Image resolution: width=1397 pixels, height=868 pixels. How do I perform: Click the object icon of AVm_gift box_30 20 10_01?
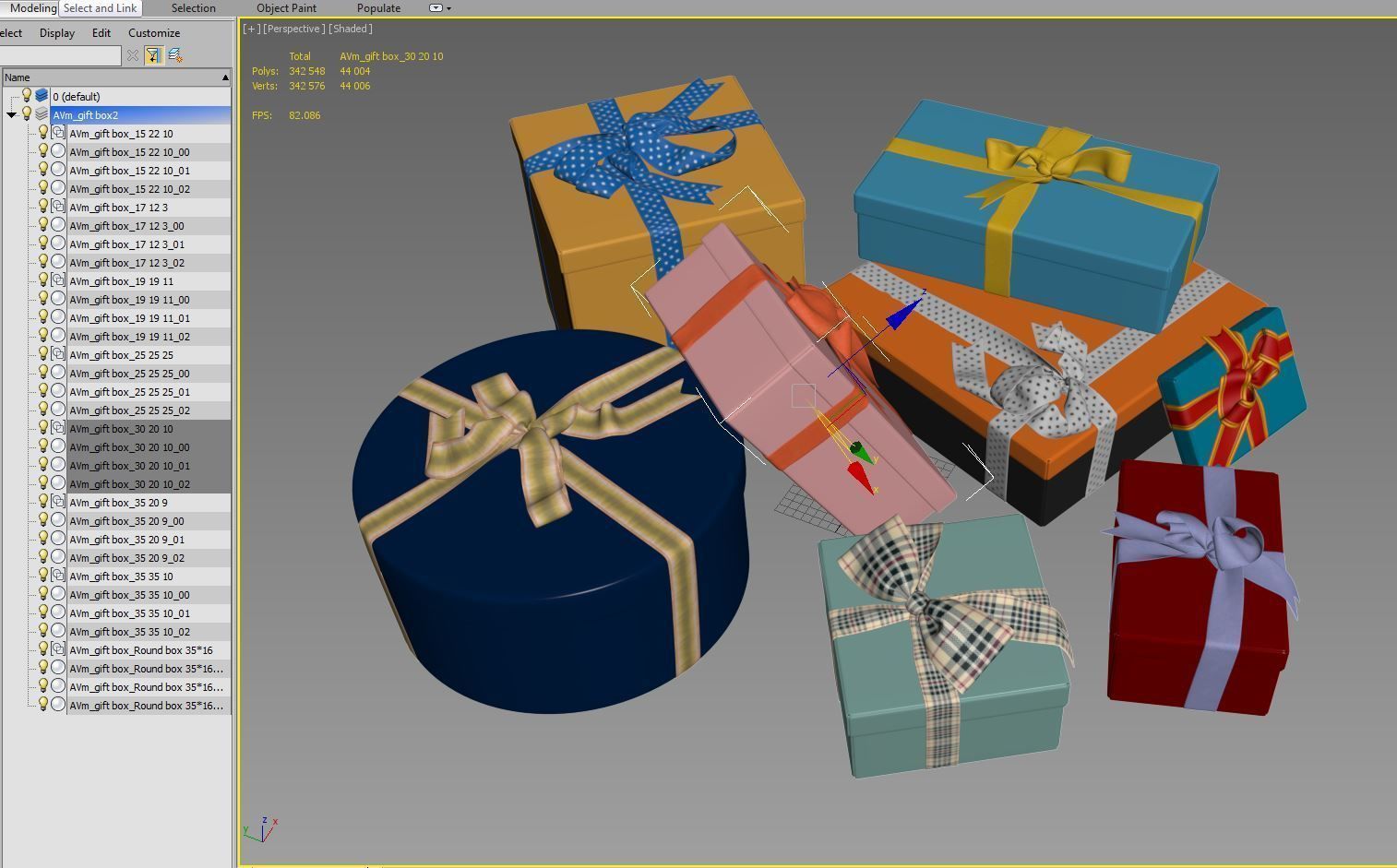pos(58,465)
